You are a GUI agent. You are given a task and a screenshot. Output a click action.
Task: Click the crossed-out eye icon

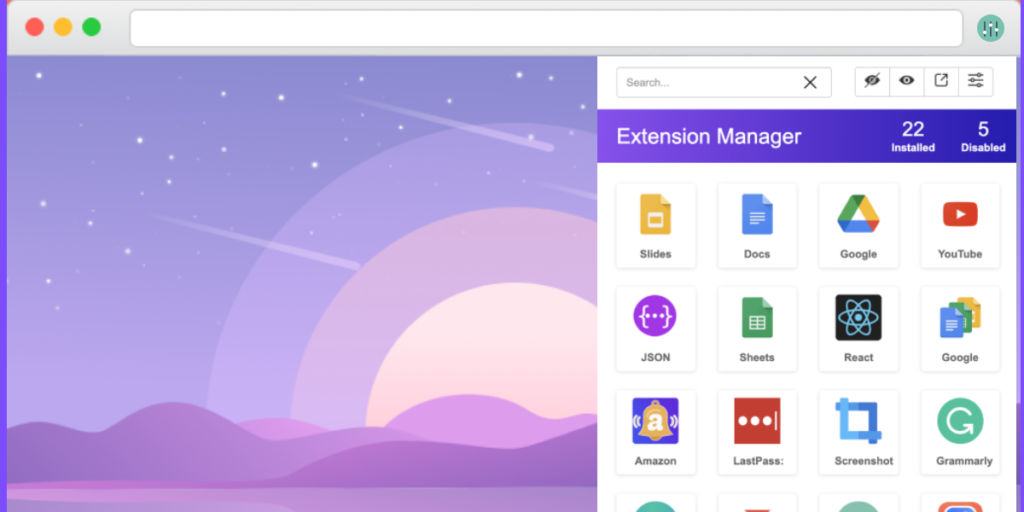click(x=872, y=81)
